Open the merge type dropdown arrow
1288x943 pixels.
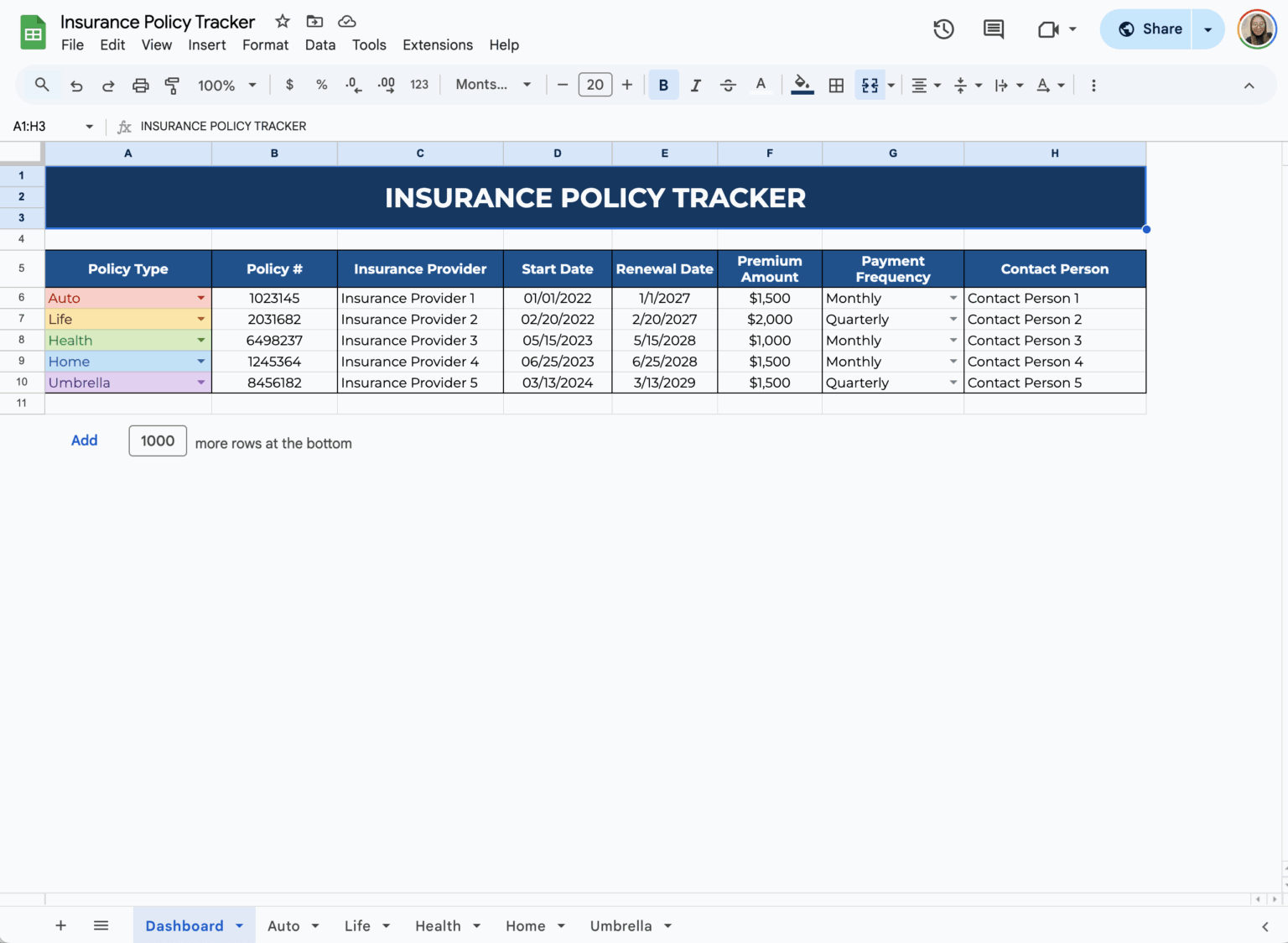pos(891,85)
